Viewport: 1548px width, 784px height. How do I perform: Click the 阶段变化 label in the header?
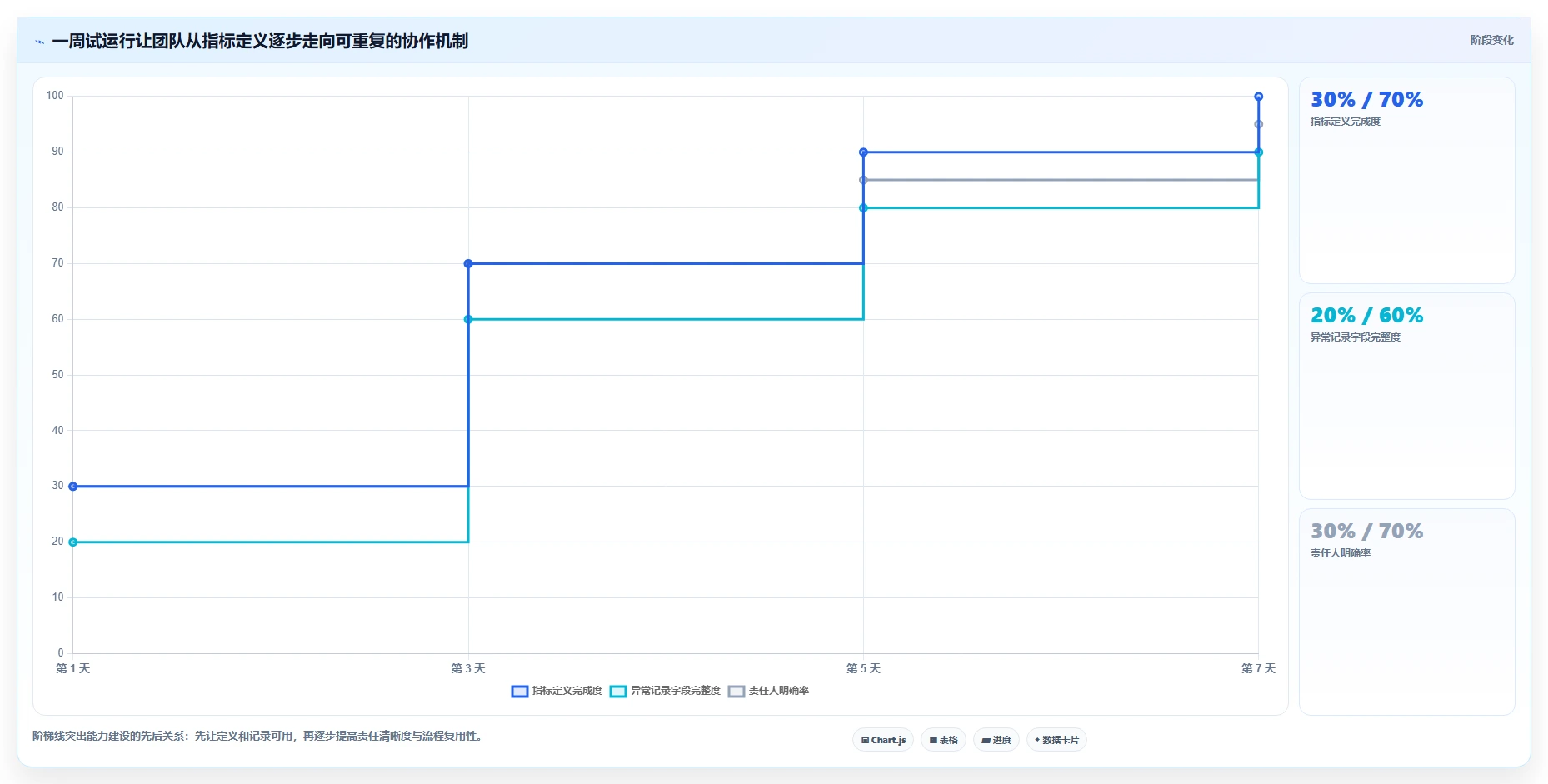(1491, 40)
